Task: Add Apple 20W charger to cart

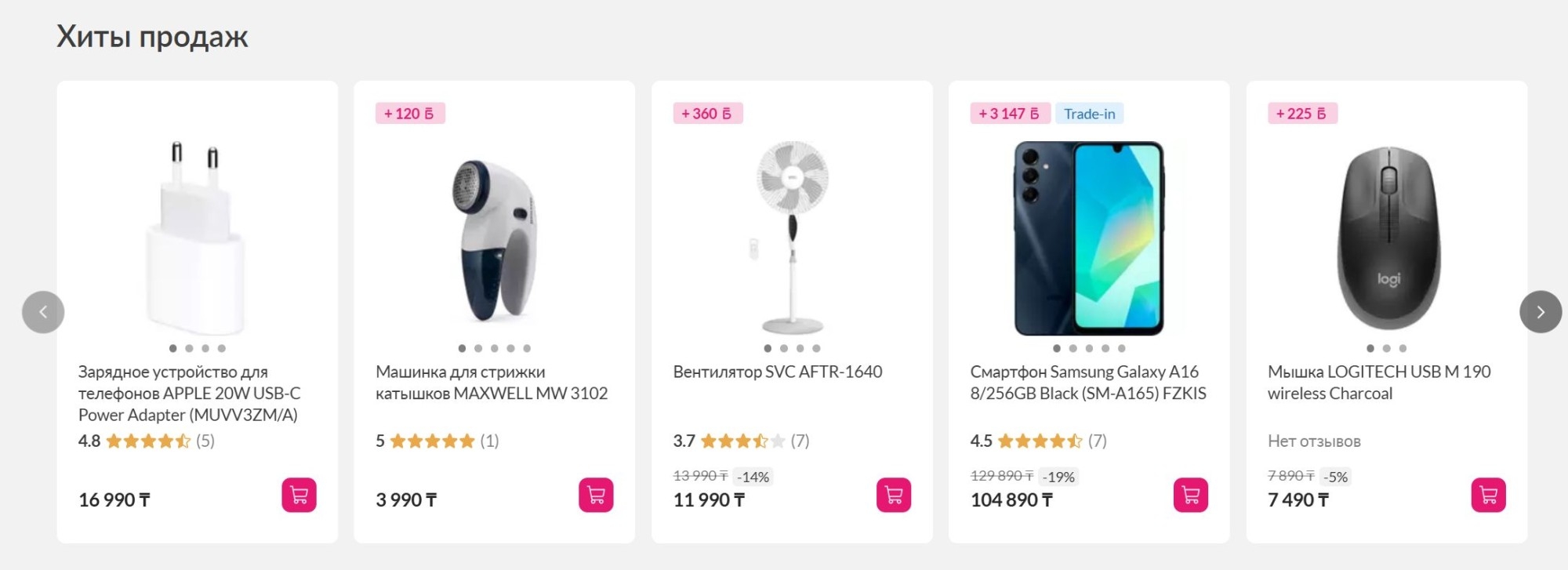Action: 299,496
